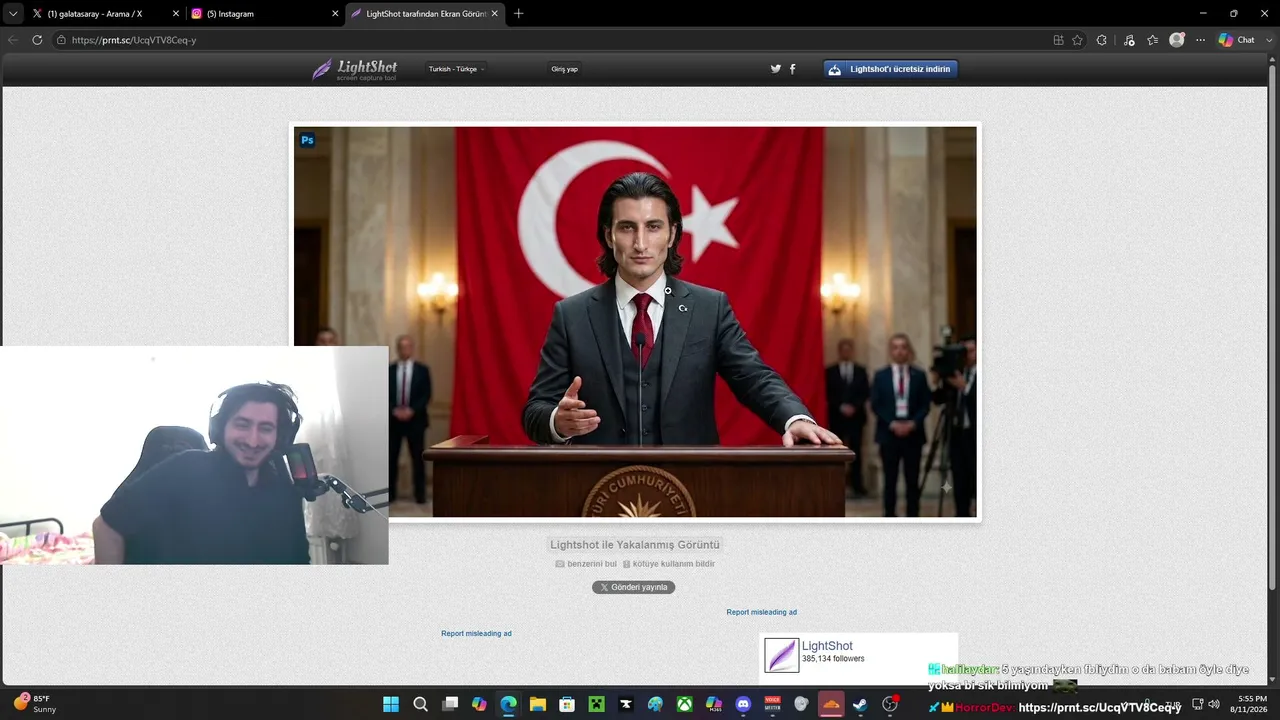Click the Gönderi yayınla post button
The image size is (1280, 720).
[634, 587]
